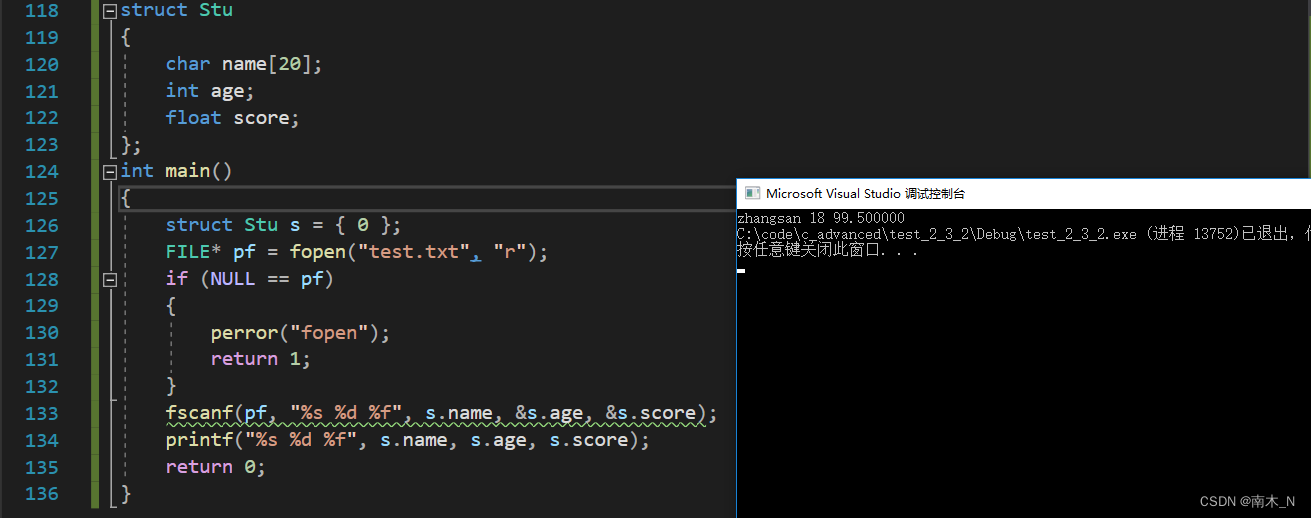Click line number 133 in gutter
Screen dimensions: 1311x518
click(40, 413)
